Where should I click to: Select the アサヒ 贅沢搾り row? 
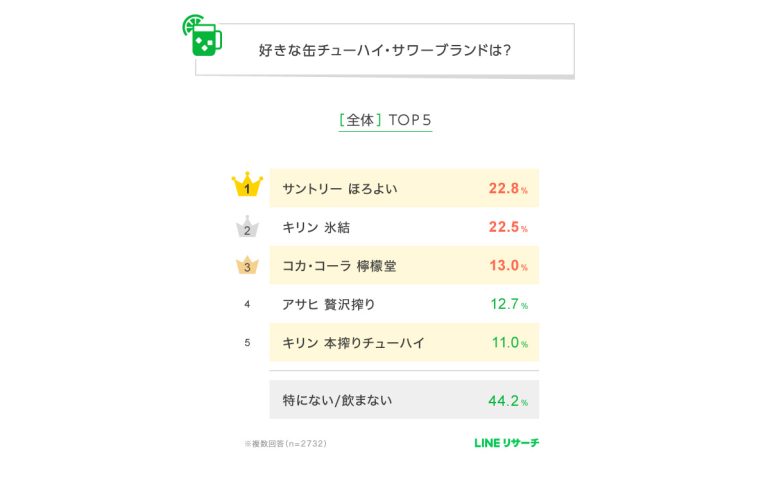404,304
